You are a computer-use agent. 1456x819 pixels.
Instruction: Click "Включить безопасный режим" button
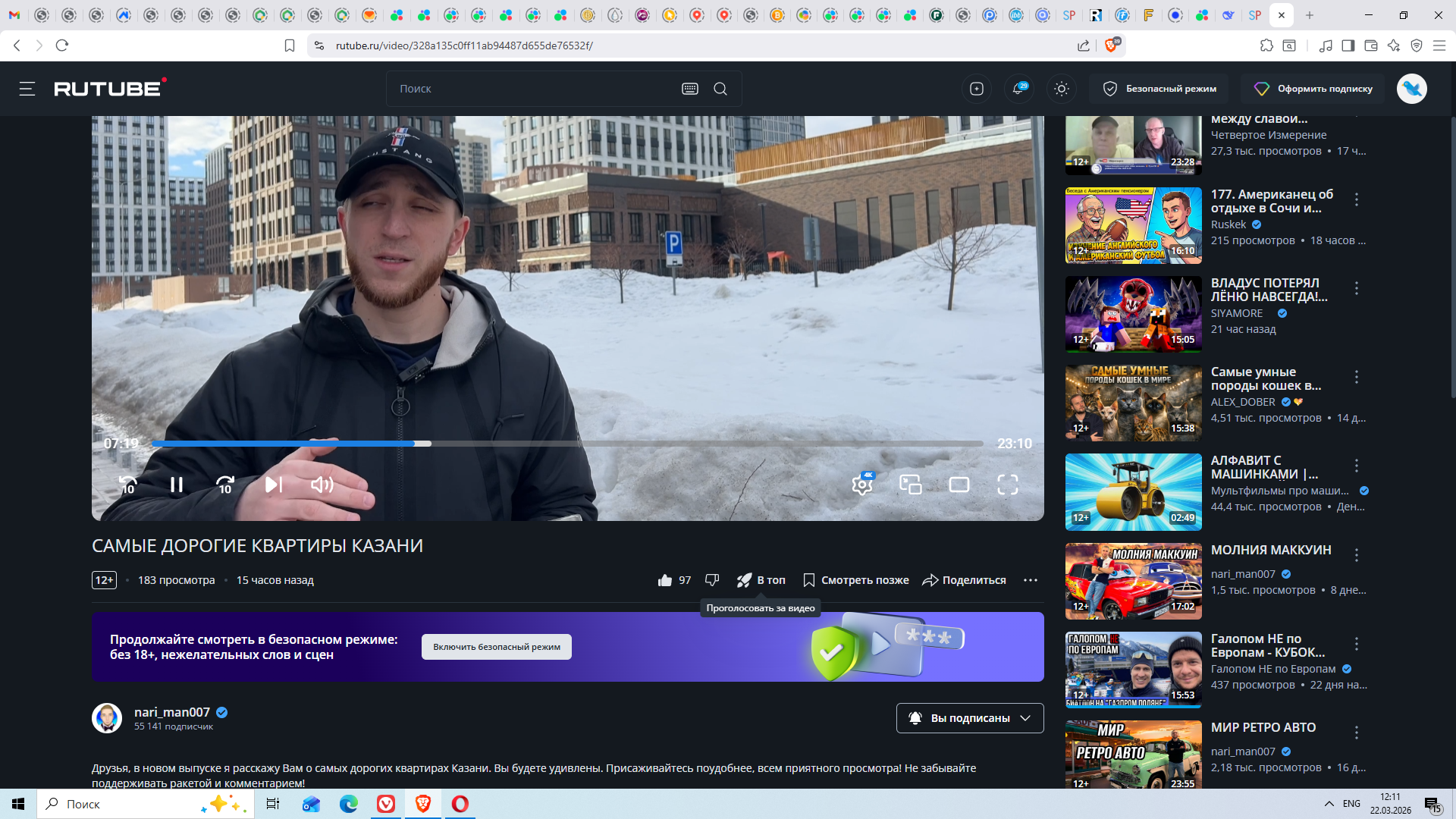(496, 647)
